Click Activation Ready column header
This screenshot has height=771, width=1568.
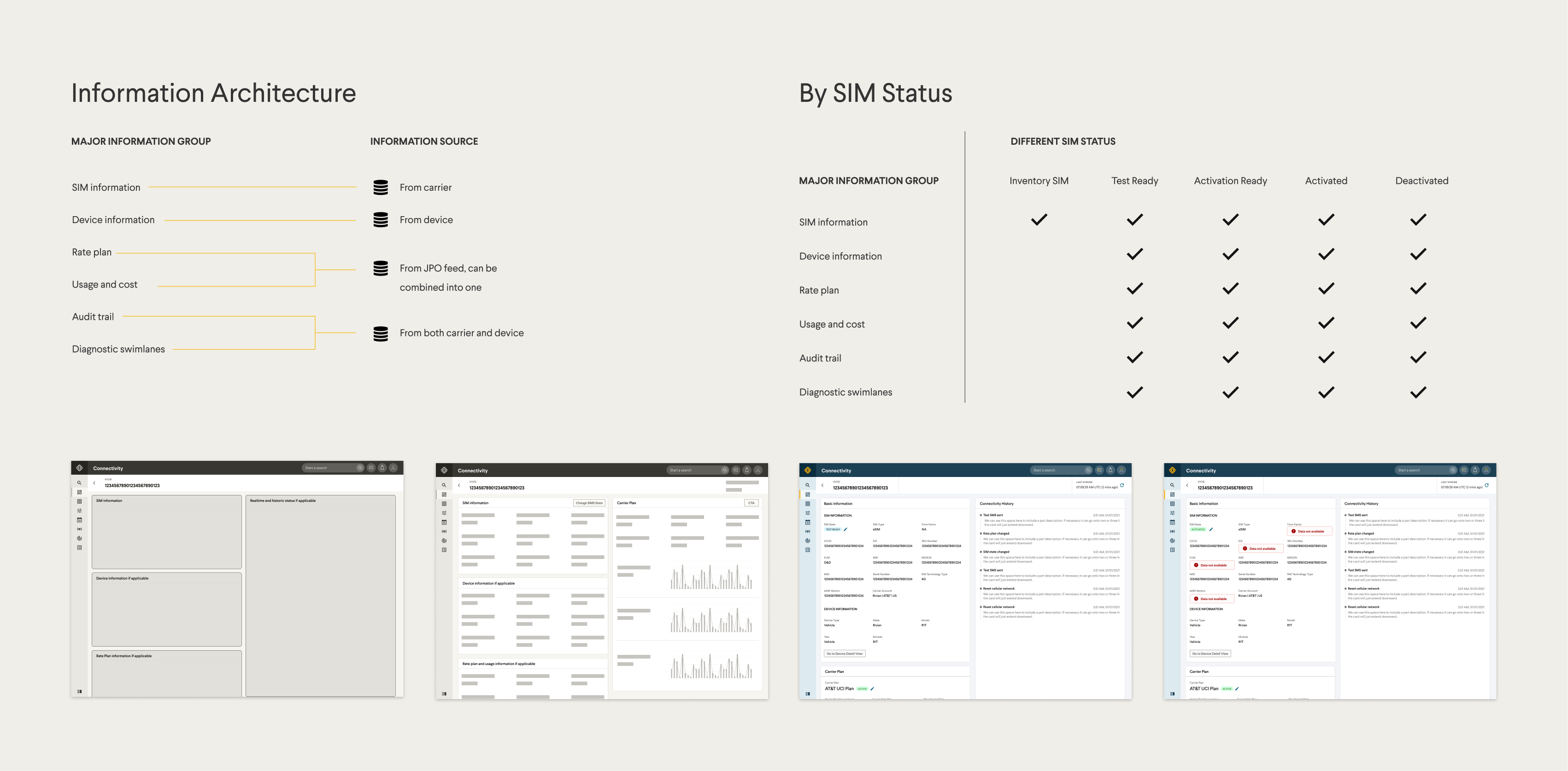(x=1230, y=181)
